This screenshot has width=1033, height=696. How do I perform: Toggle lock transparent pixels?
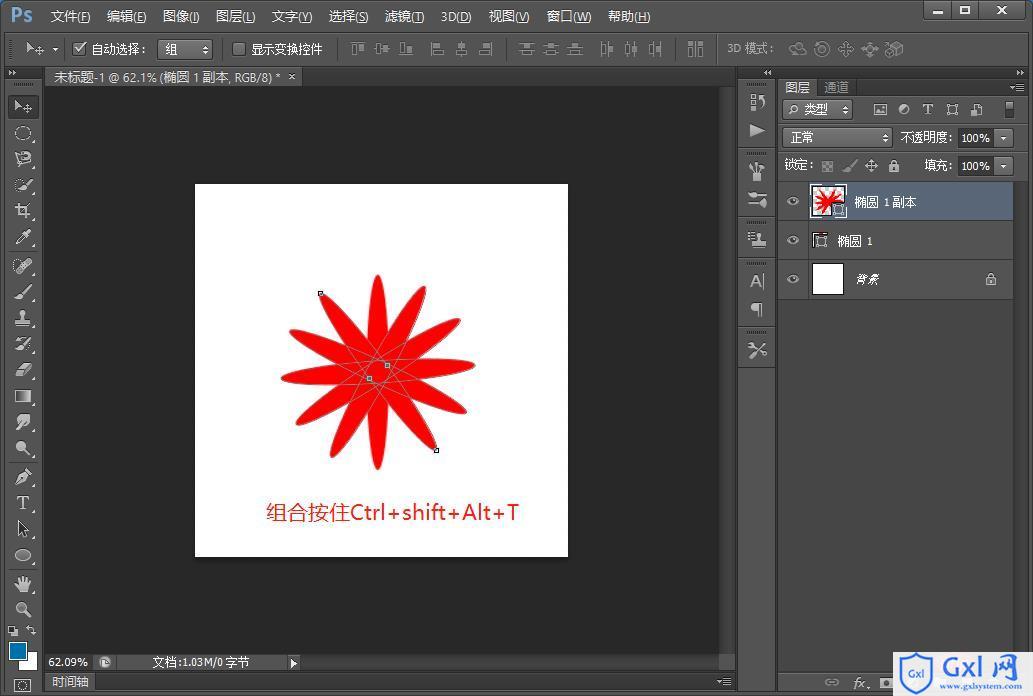(x=827, y=166)
